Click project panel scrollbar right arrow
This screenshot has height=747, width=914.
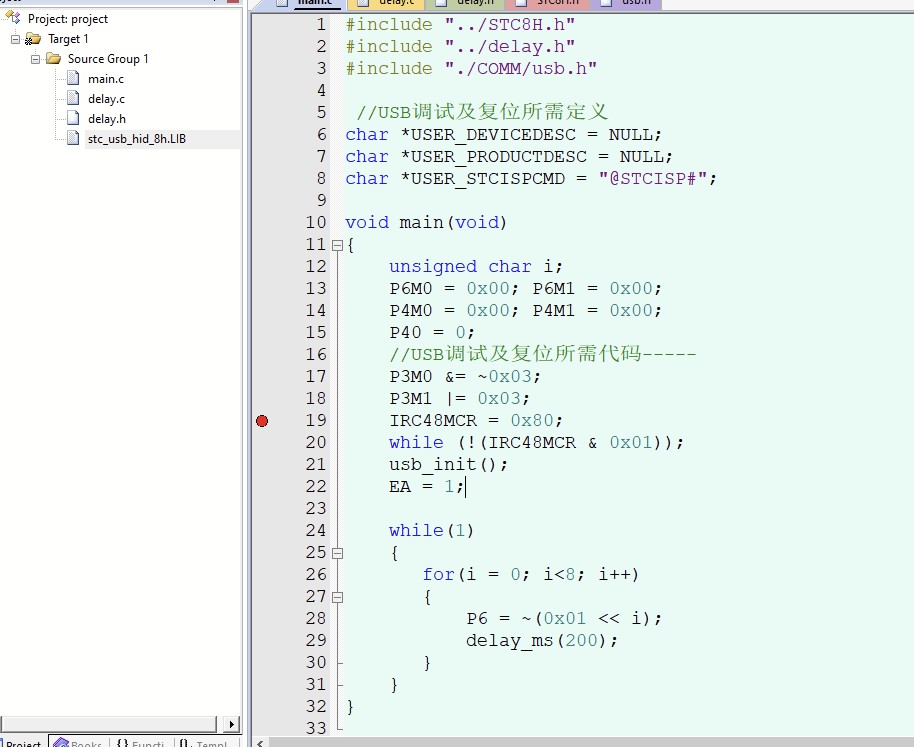click(x=231, y=724)
